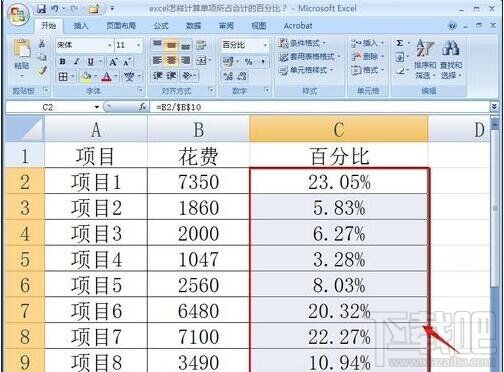The height and width of the screenshot is (372, 504).
Task: Toggle bottom vertical alignment
Action: [x=186, y=45]
